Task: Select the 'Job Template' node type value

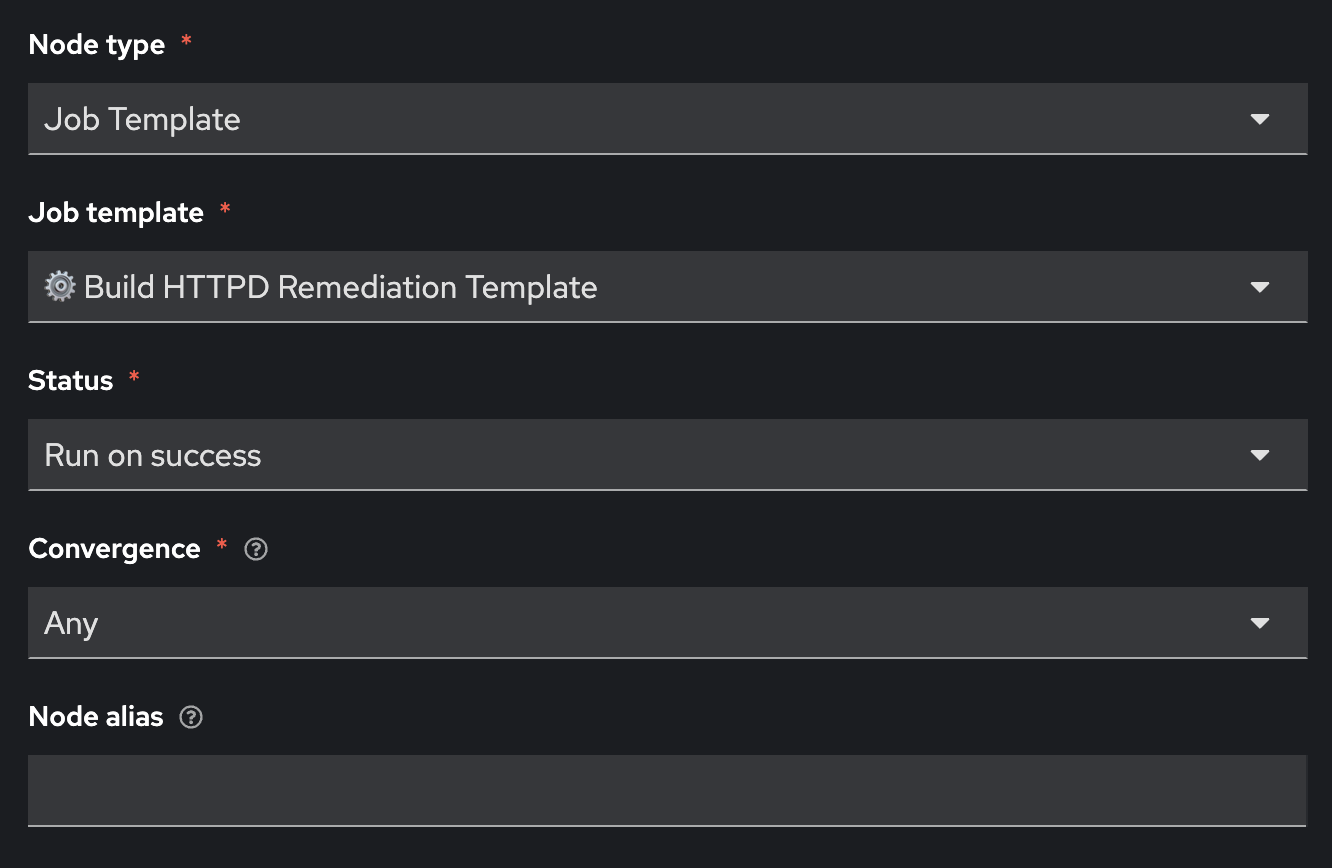Action: point(143,120)
